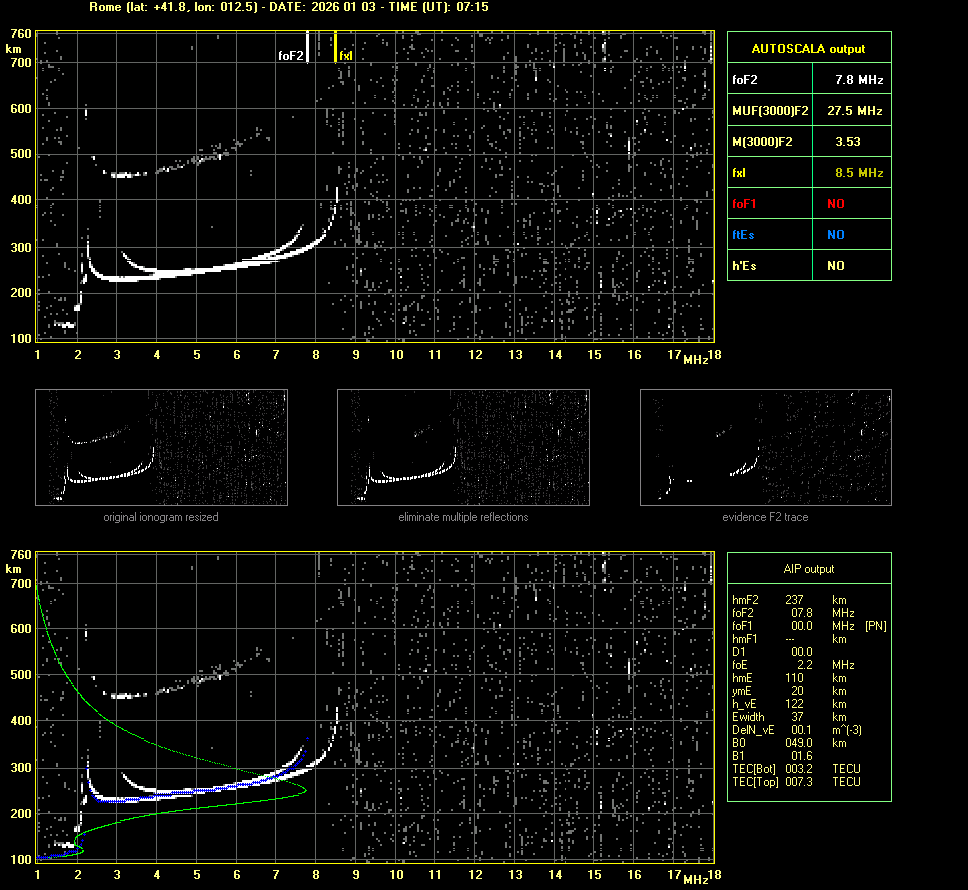The height and width of the screenshot is (890, 968).
Task: Click the yellow fxI marker on top ionogram
Action: (346, 56)
